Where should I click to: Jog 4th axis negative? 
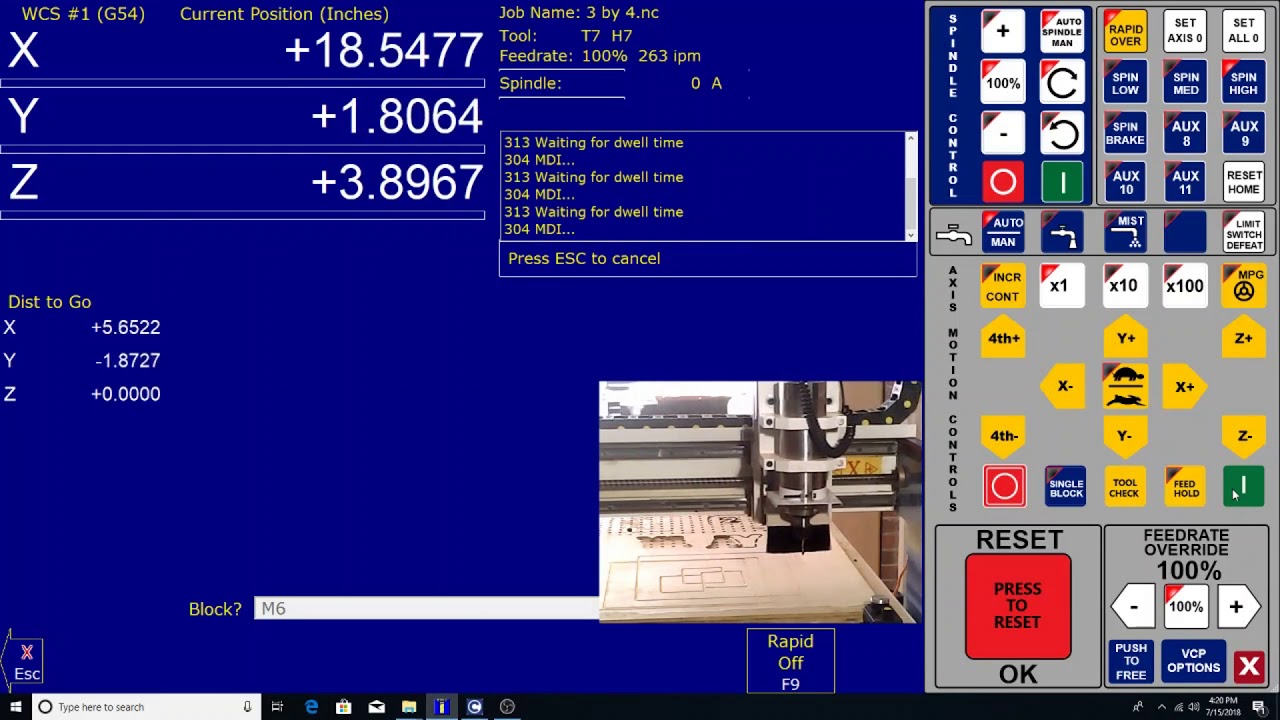(x=1003, y=436)
